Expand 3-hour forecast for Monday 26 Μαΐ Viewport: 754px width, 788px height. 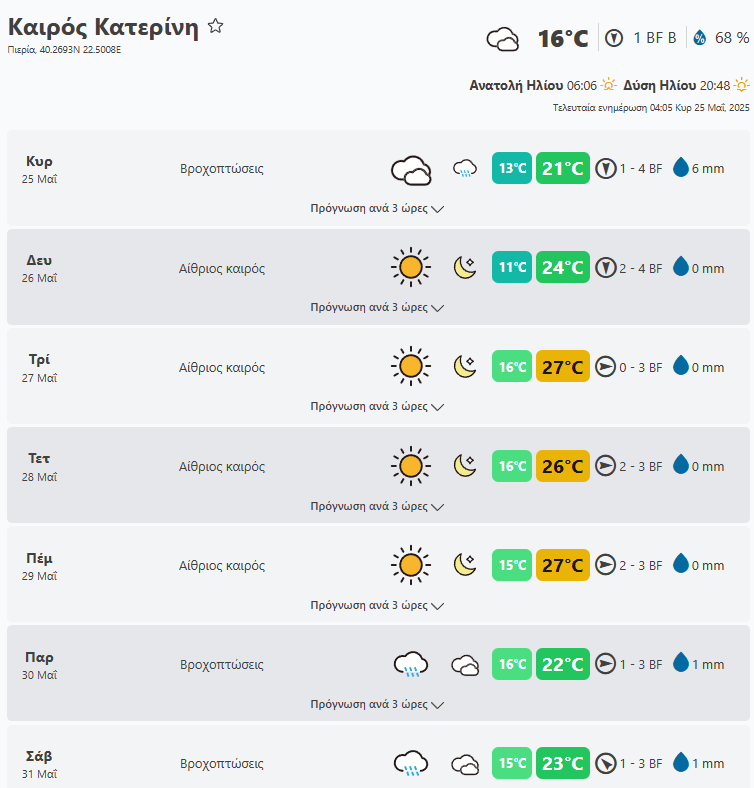(x=377, y=308)
